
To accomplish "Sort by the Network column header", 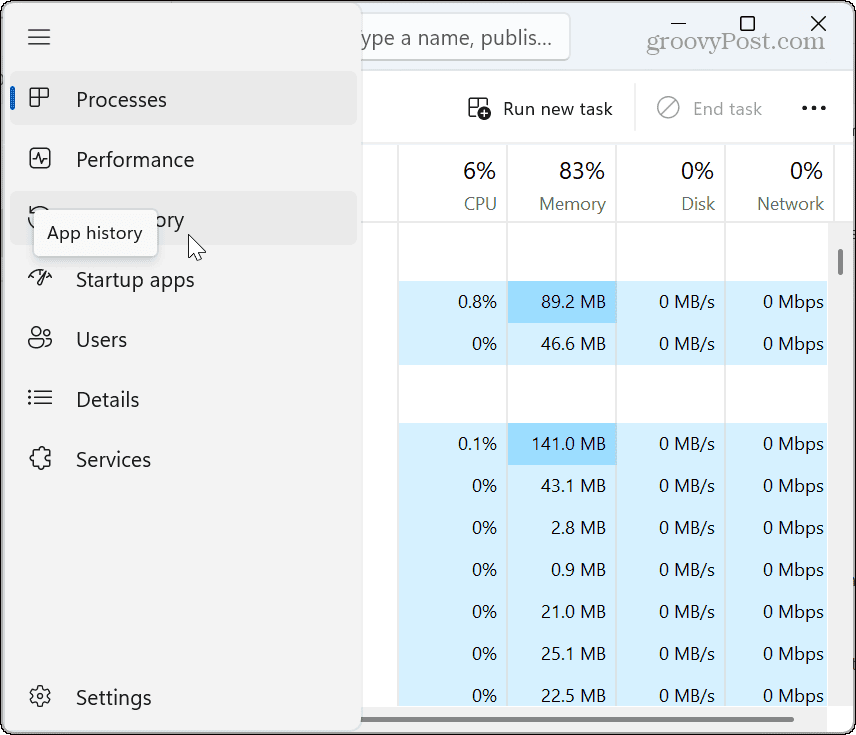I will (x=780, y=184).
